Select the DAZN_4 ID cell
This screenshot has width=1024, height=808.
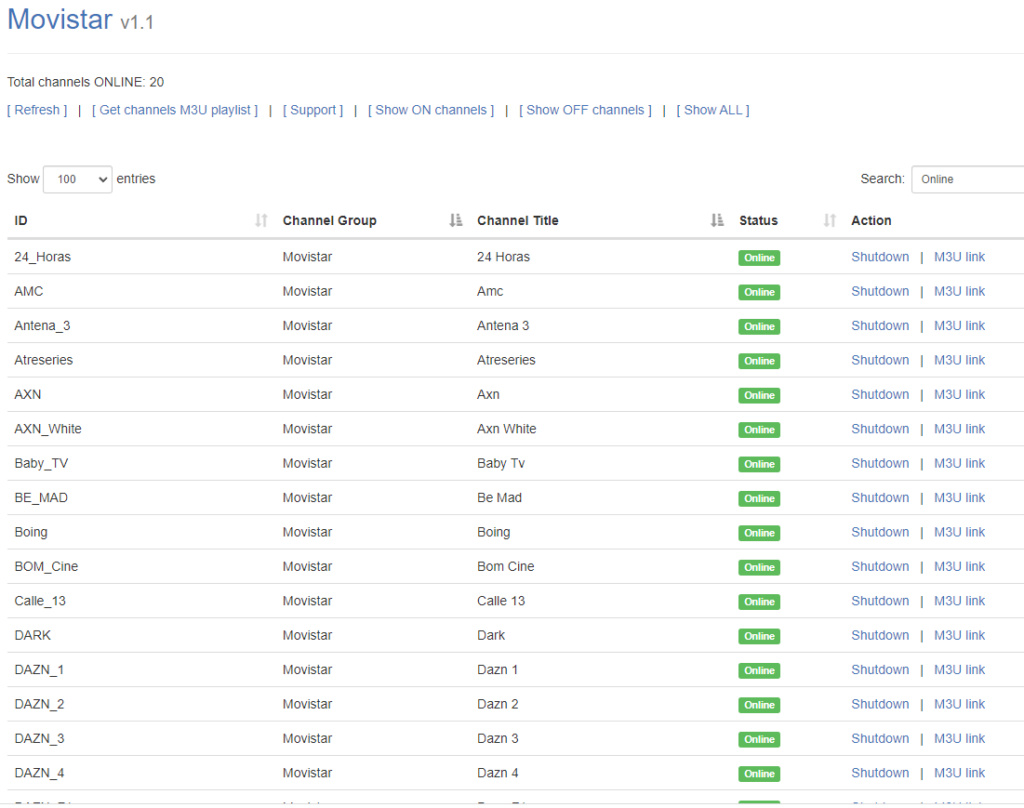(x=39, y=773)
